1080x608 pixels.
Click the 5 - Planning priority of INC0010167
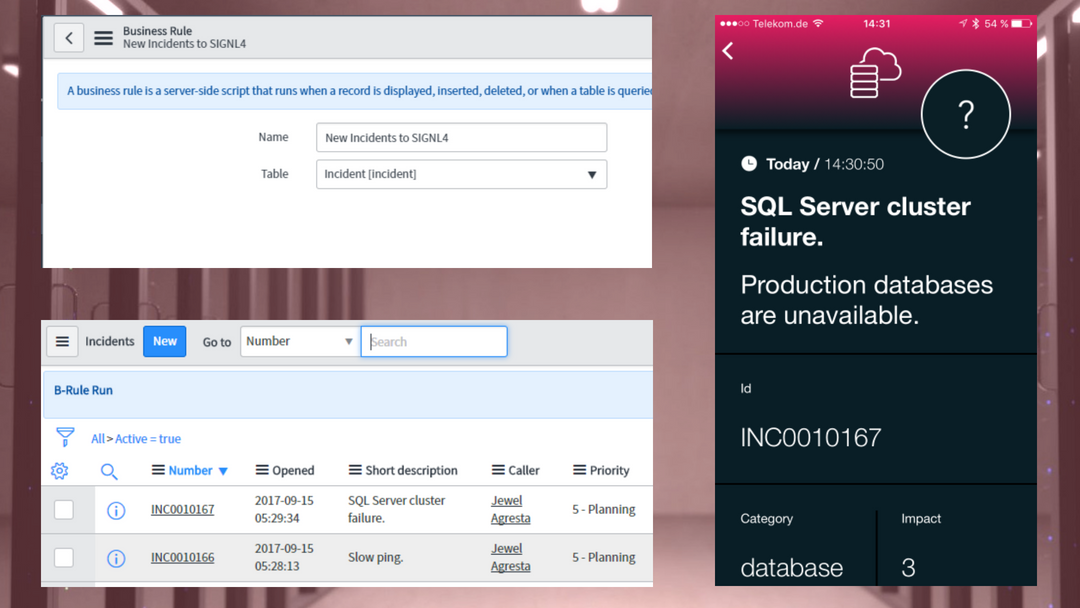603,510
